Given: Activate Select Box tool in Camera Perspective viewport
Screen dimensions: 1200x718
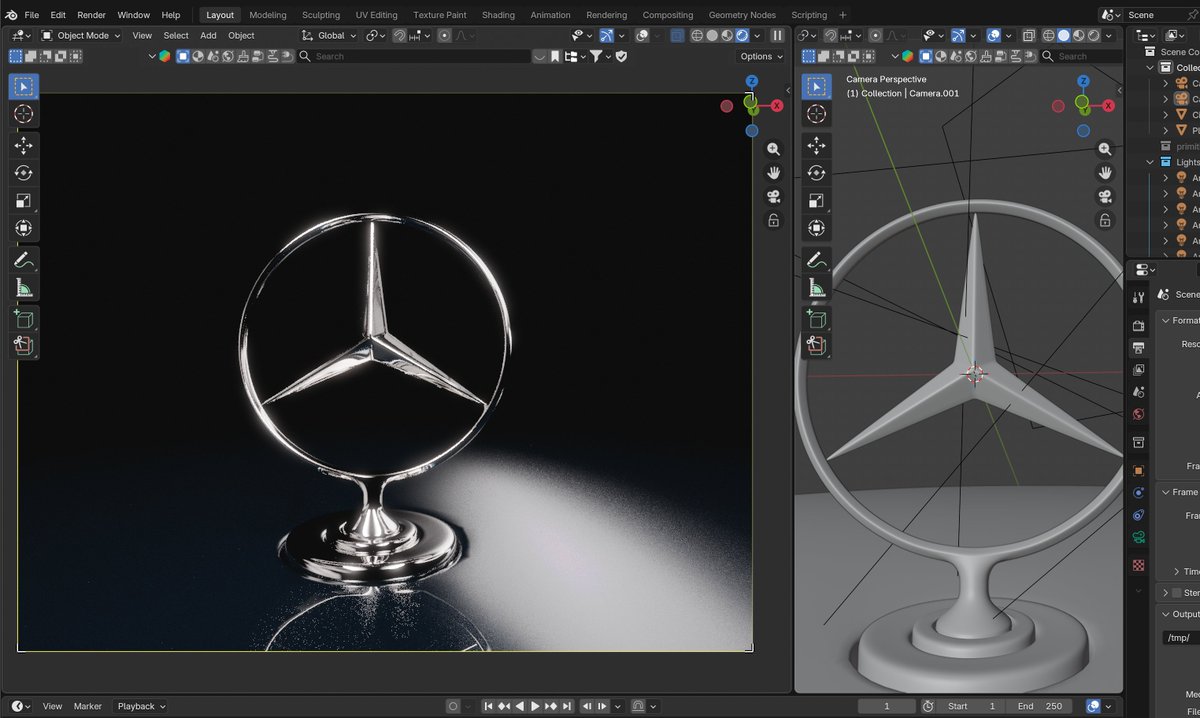Looking at the screenshot, I should tap(816, 87).
